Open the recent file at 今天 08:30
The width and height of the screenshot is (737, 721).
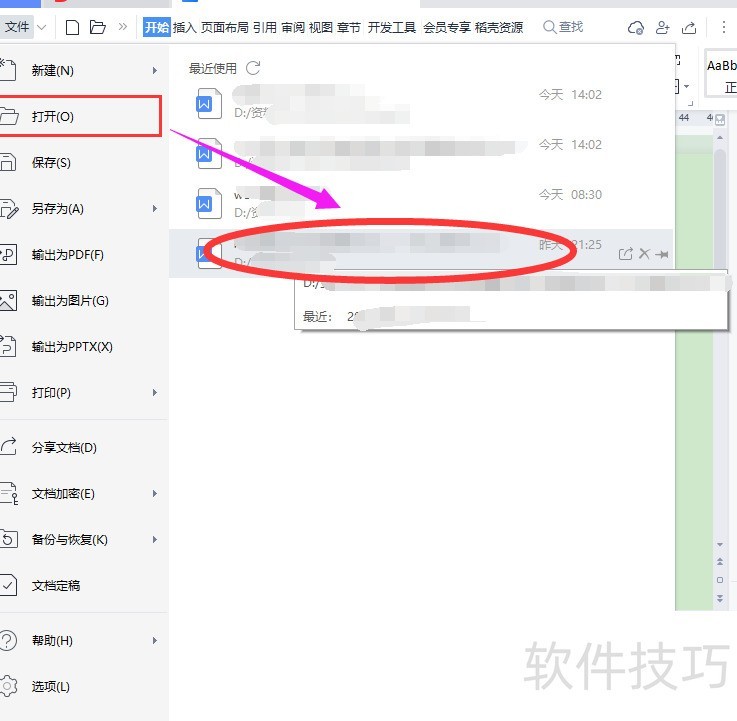point(421,204)
